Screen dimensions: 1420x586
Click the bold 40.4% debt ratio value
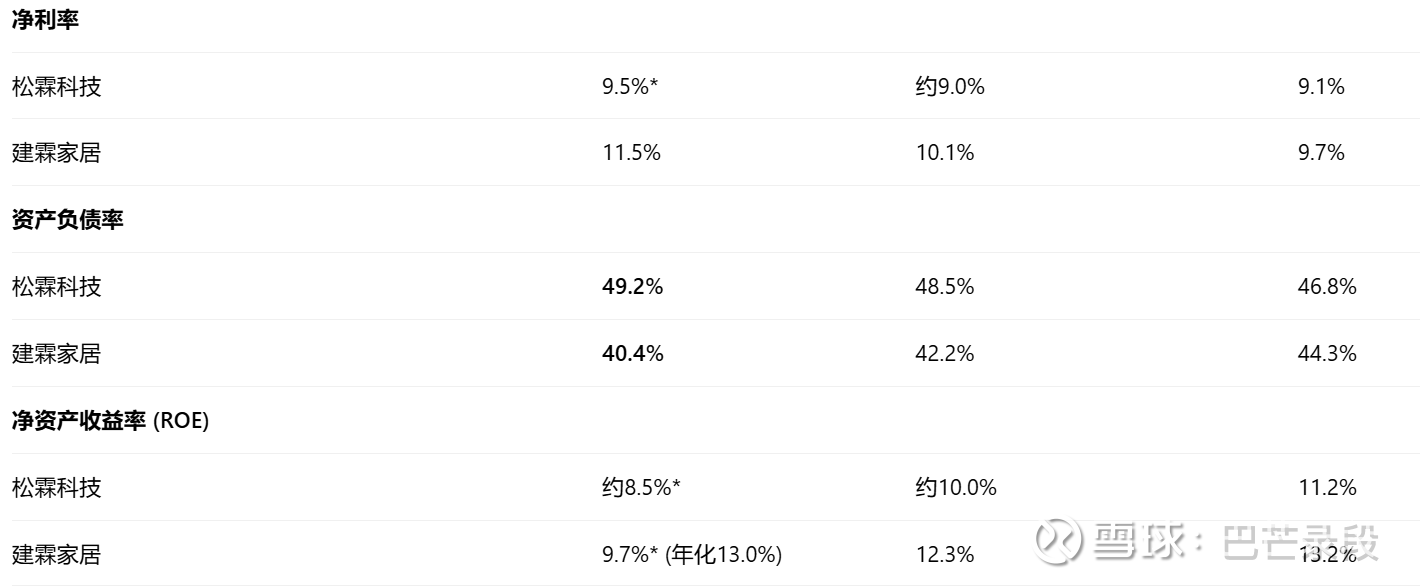(632, 354)
